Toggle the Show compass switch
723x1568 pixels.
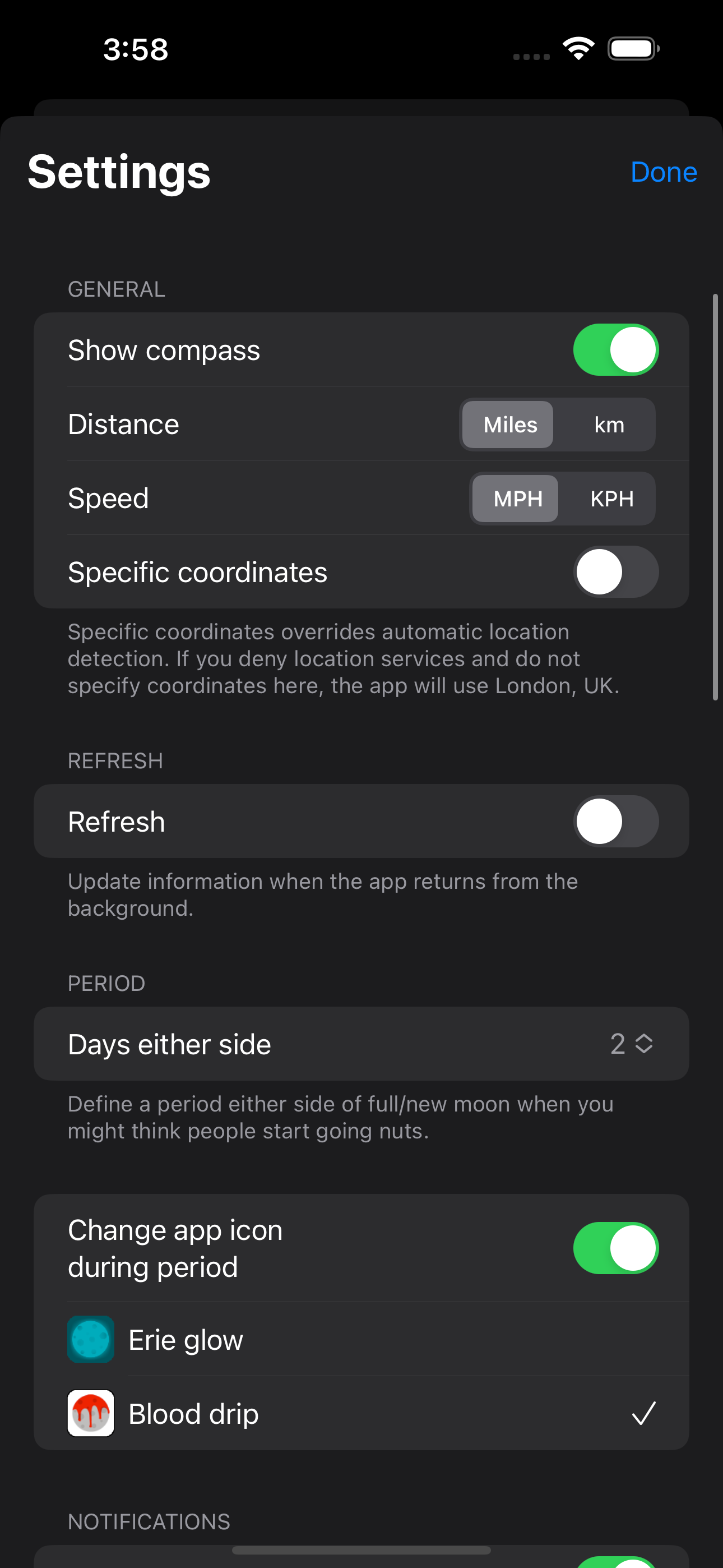[615, 350]
